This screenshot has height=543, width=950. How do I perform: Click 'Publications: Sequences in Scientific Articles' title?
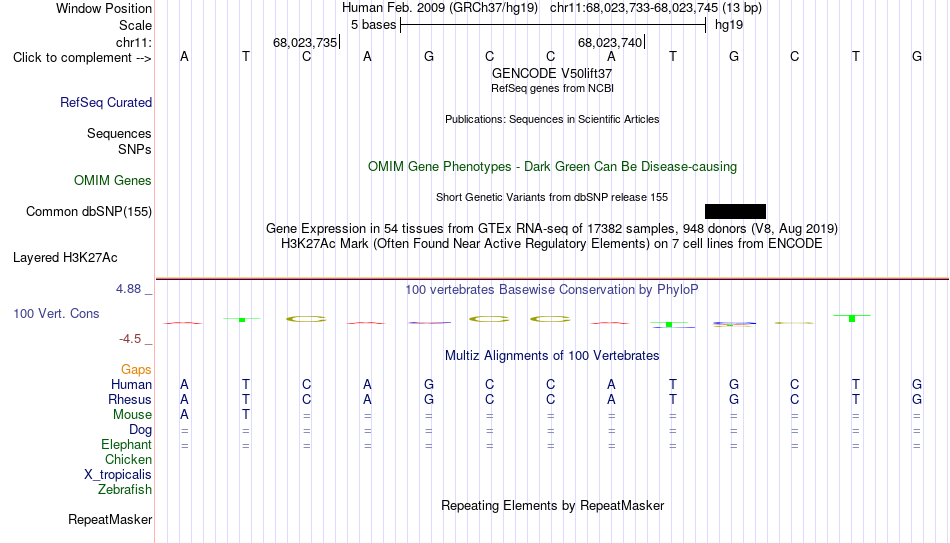[x=552, y=119]
